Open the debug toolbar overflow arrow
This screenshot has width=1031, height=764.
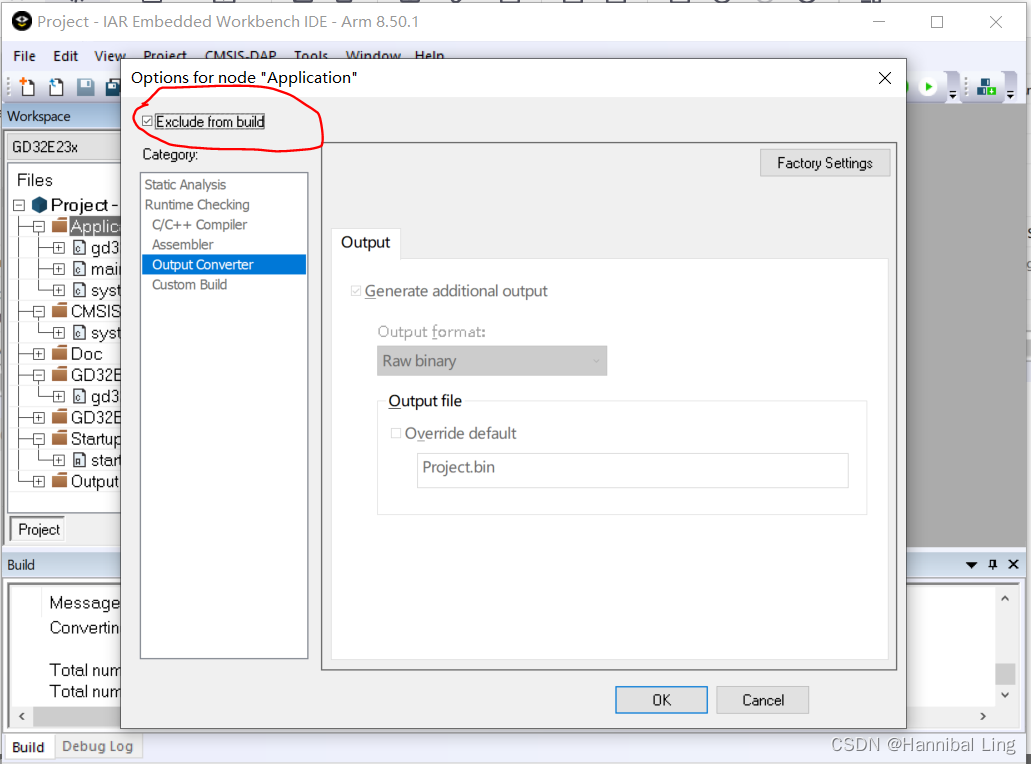pyautogui.click(x=952, y=96)
